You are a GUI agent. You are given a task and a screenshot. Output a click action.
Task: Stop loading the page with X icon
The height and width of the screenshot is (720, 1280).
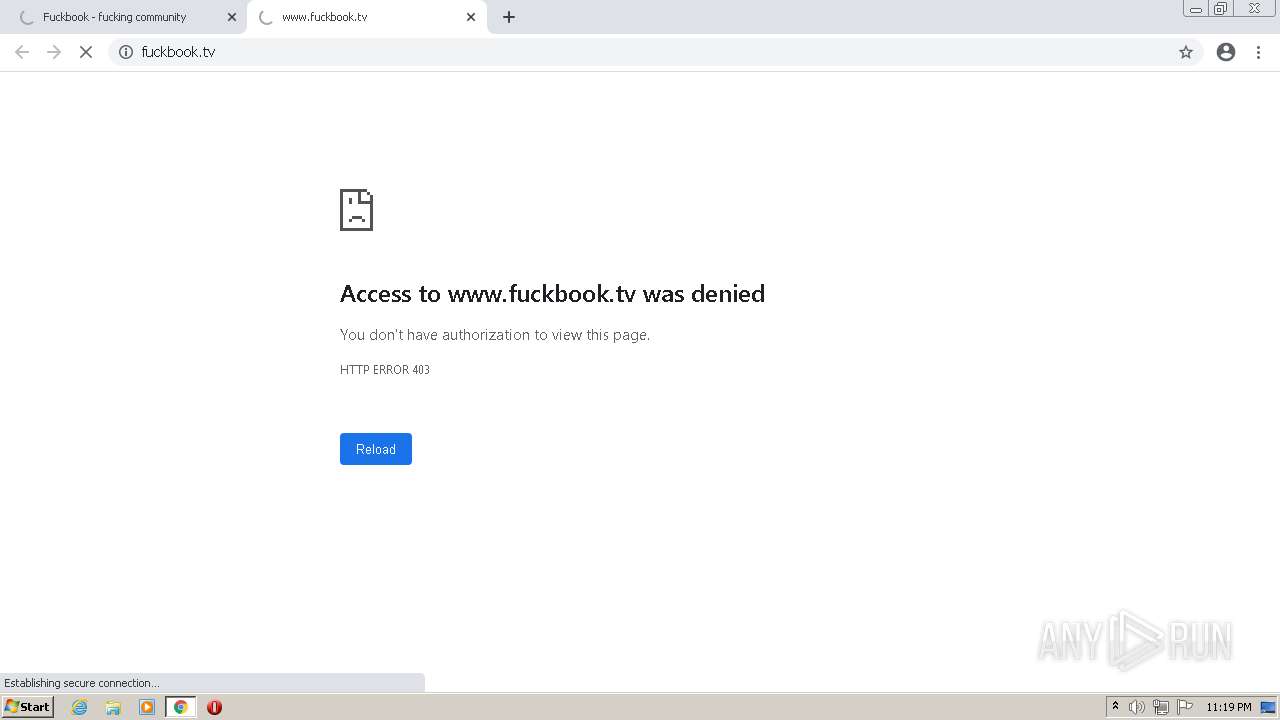(86, 52)
